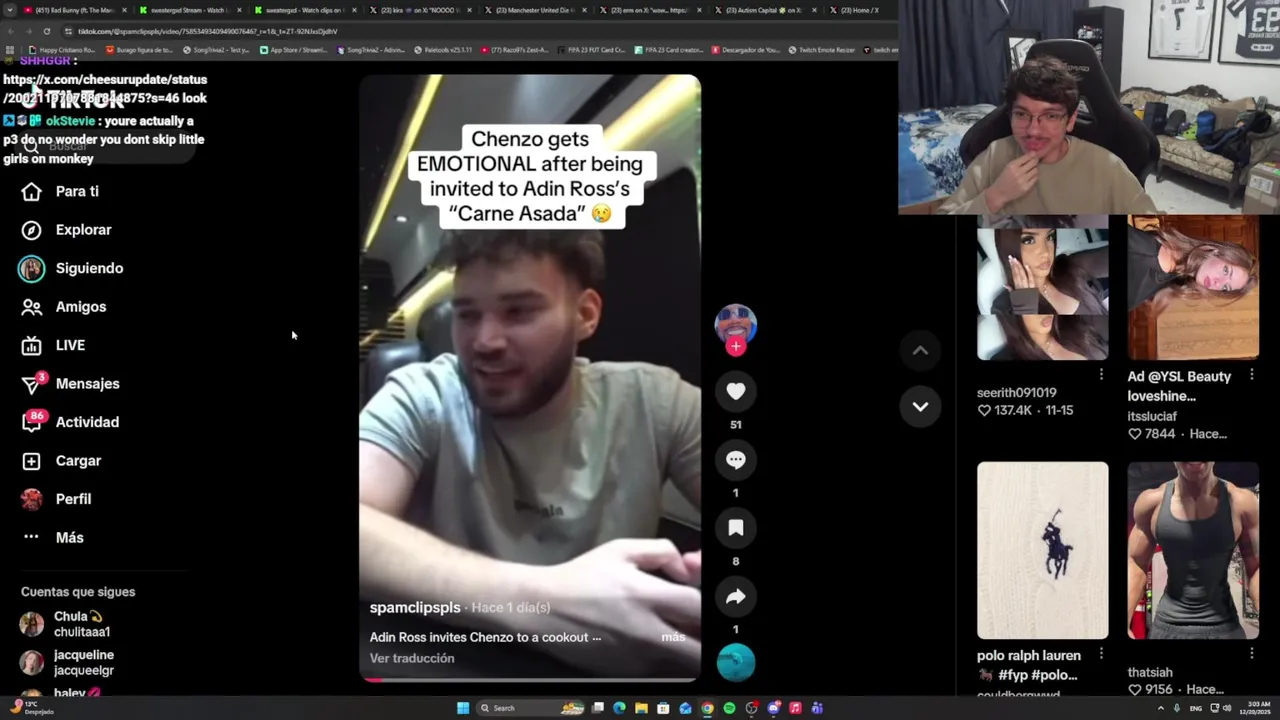Open the Descargador de You... bookmark

(746, 50)
